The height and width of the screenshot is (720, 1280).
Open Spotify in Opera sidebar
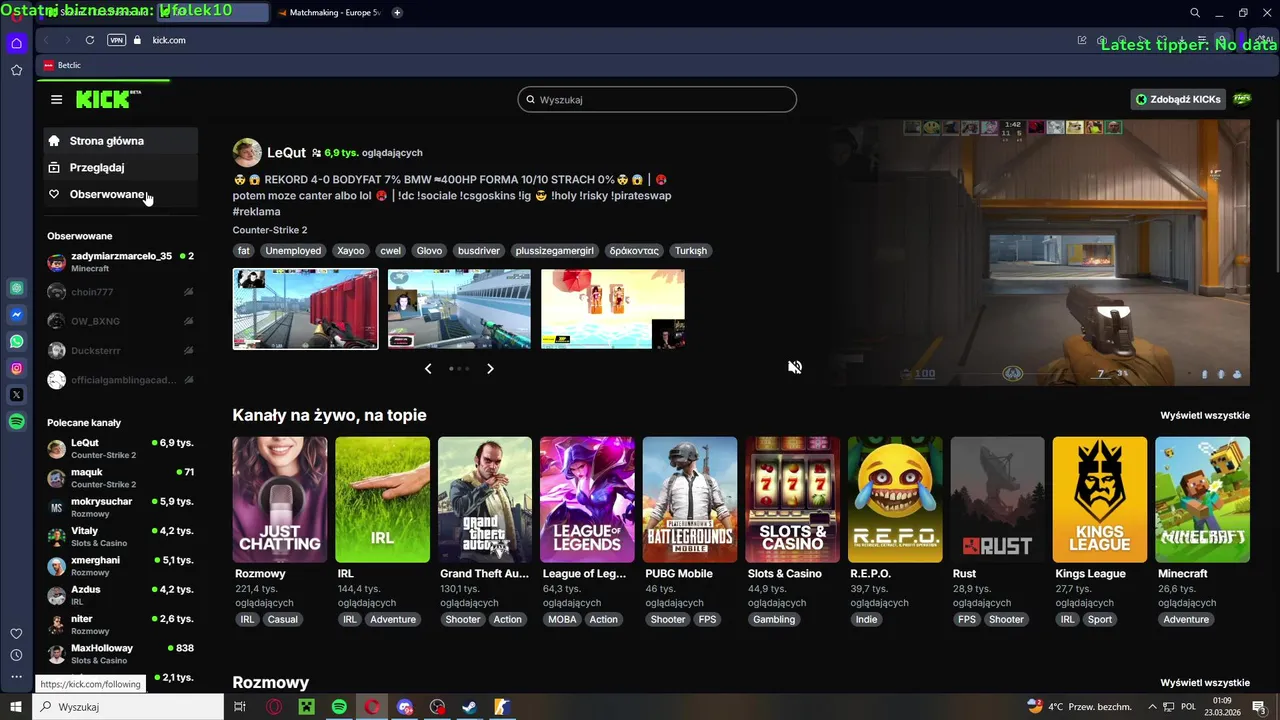[x=16, y=422]
